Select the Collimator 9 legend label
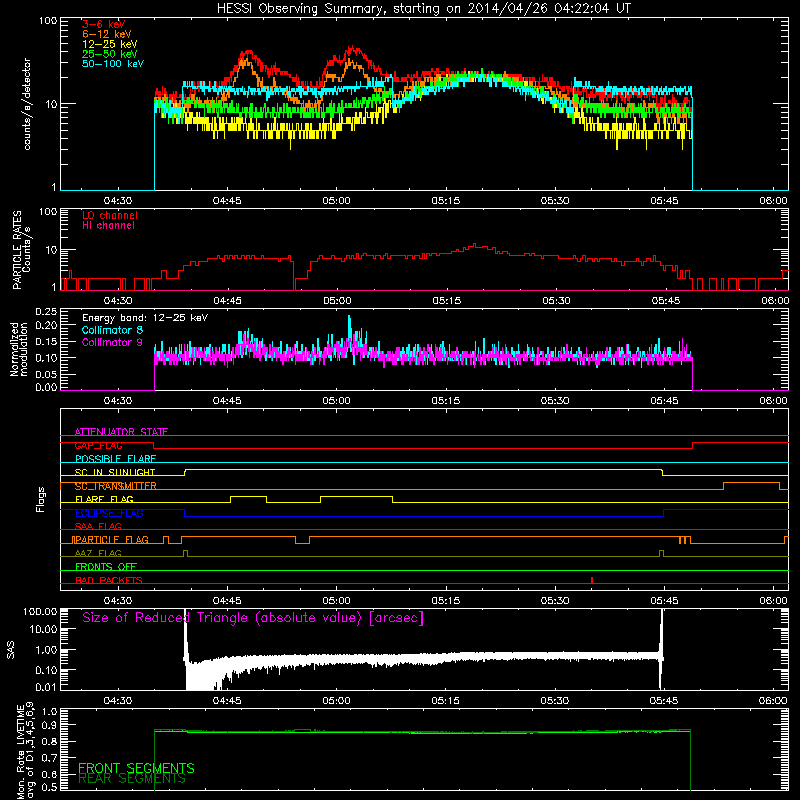The height and width of the screenshot is (800, 800). click(x=112, y=342)
